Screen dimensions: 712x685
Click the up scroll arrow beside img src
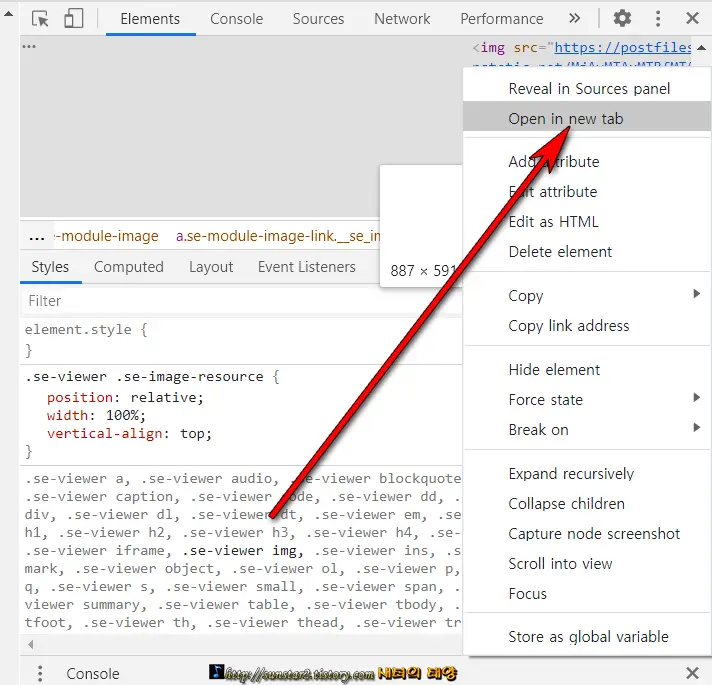702,48
